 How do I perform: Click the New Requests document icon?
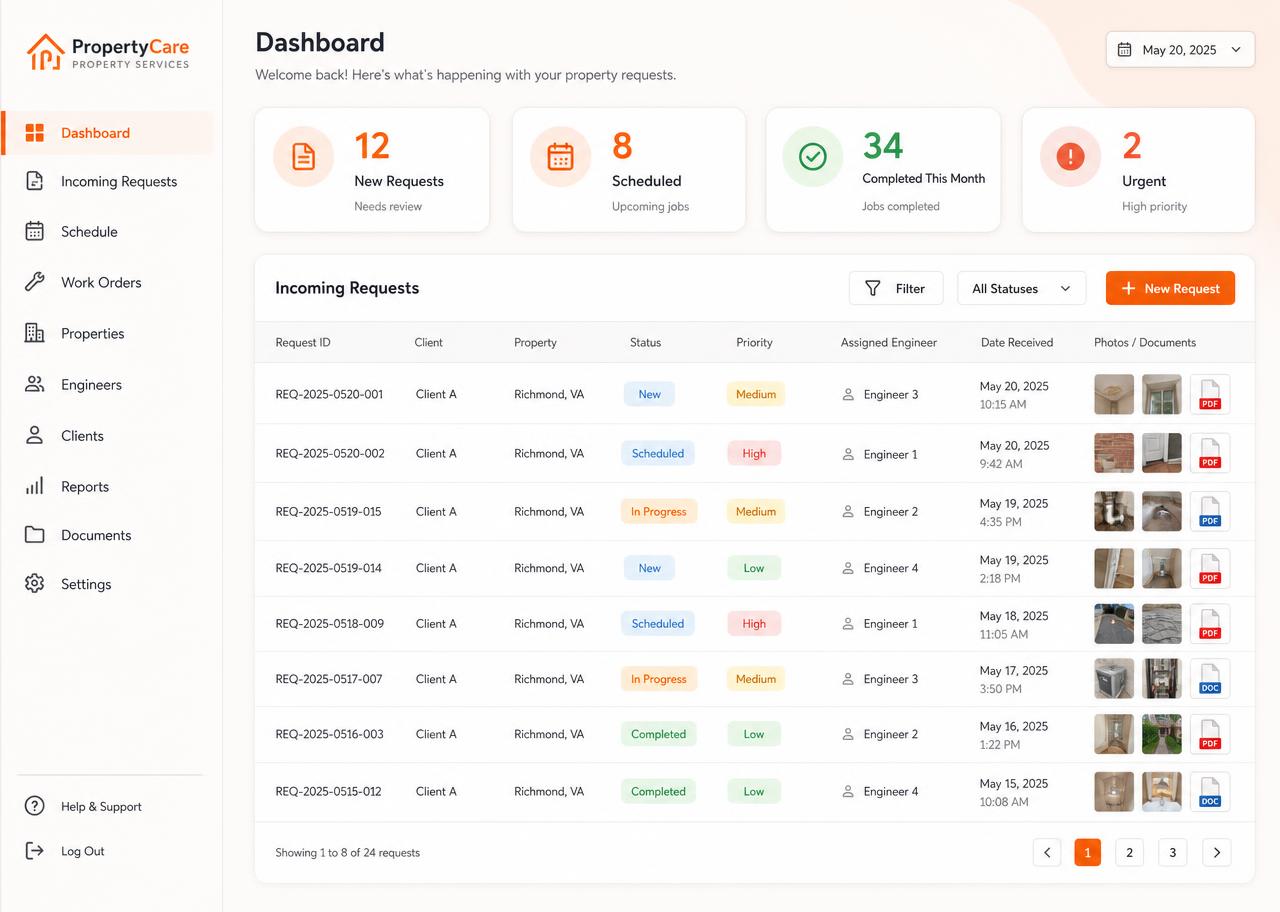pyautogui.click(x=303, y=157)
